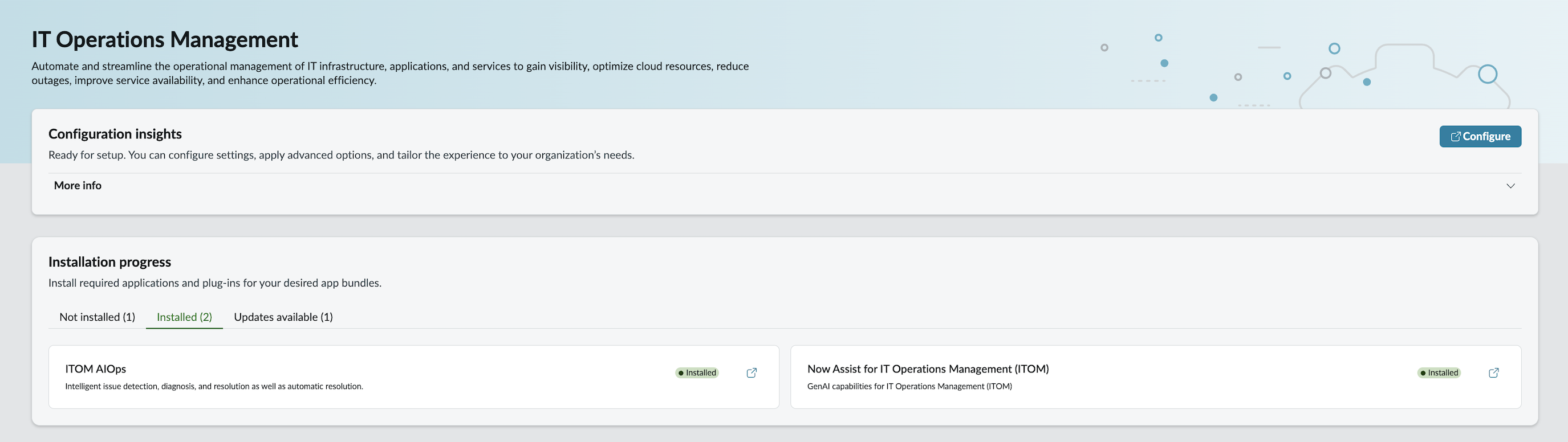1568x442 pixels.
Task: Click the Configuration insights heading
Action: pos(115,134)
